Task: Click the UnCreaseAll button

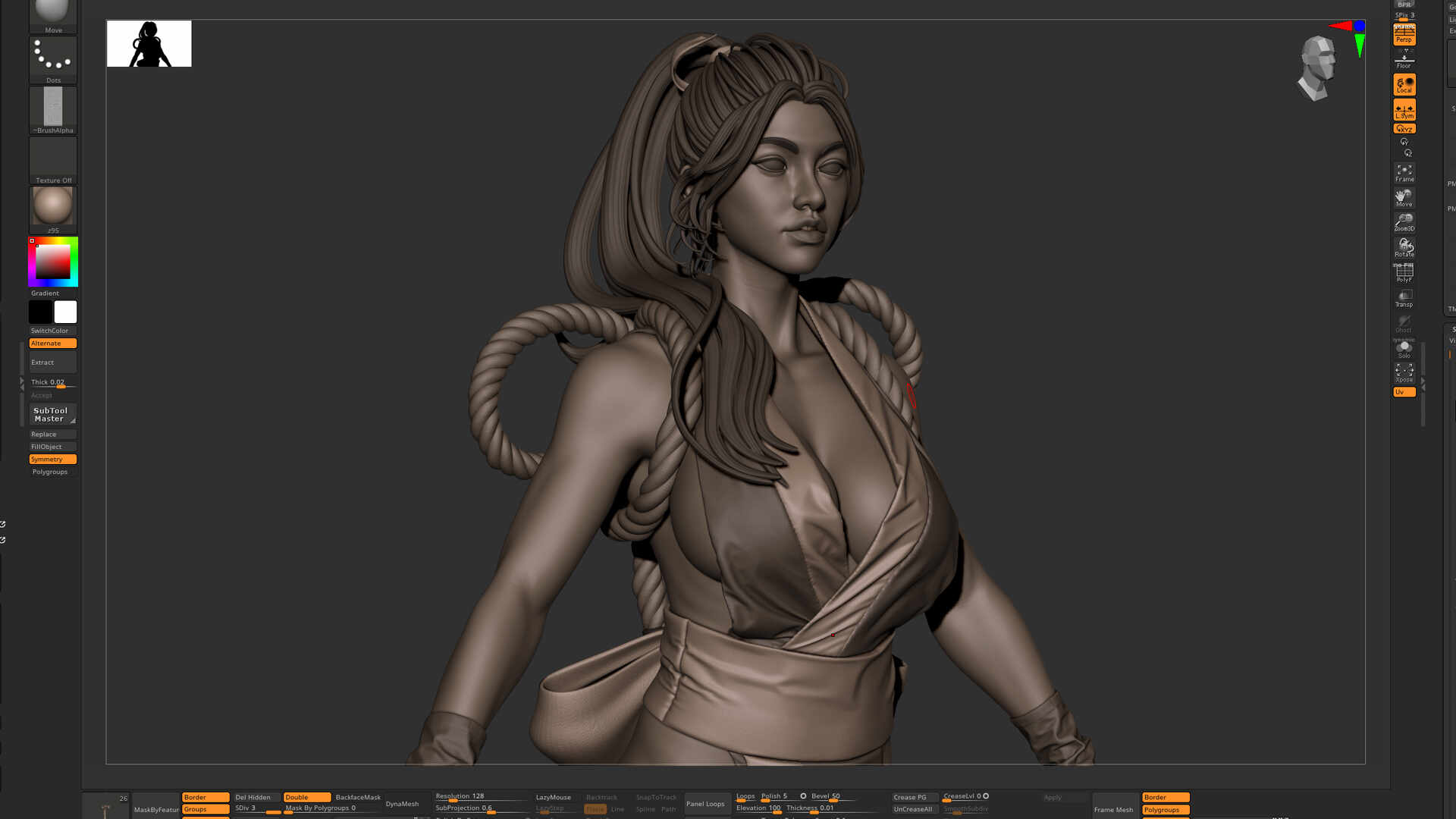Action: click(x=915, y=809)
